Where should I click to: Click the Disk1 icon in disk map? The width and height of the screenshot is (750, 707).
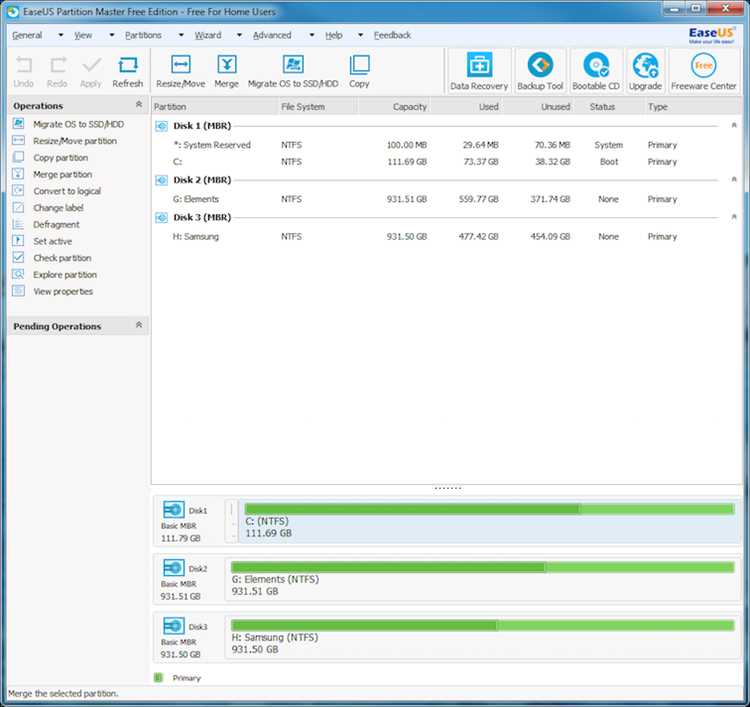pos(173,509)
